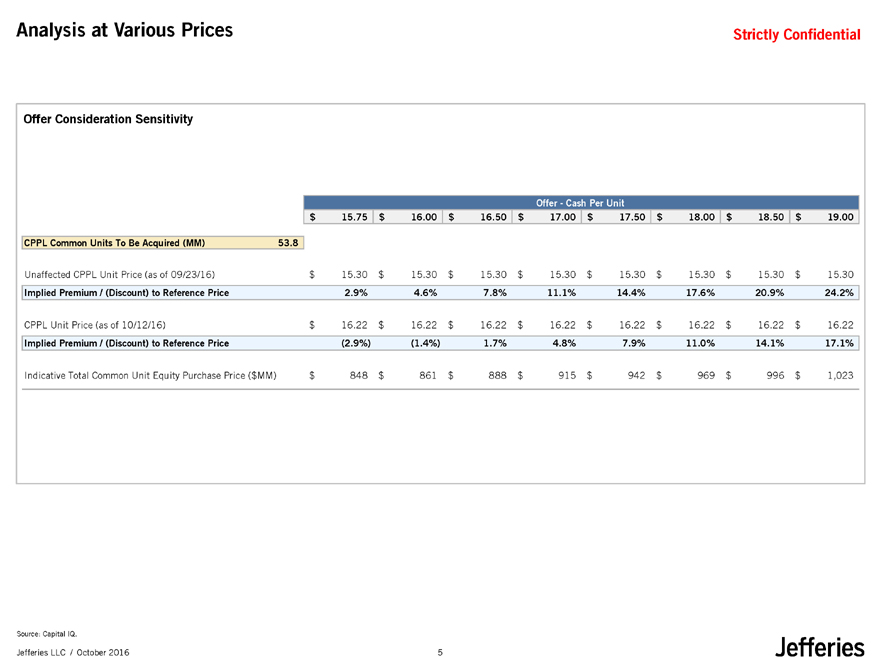Click the 'Analysis at Various Prices' title

pyautogui.click(x=124, y=31)
